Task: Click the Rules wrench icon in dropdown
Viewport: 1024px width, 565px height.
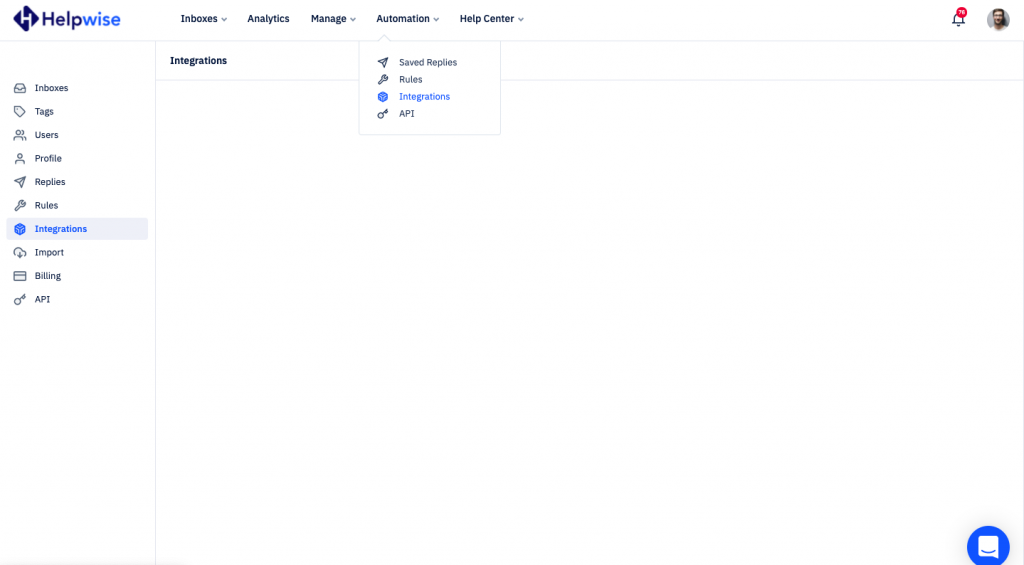Action: tap(383, 80)
